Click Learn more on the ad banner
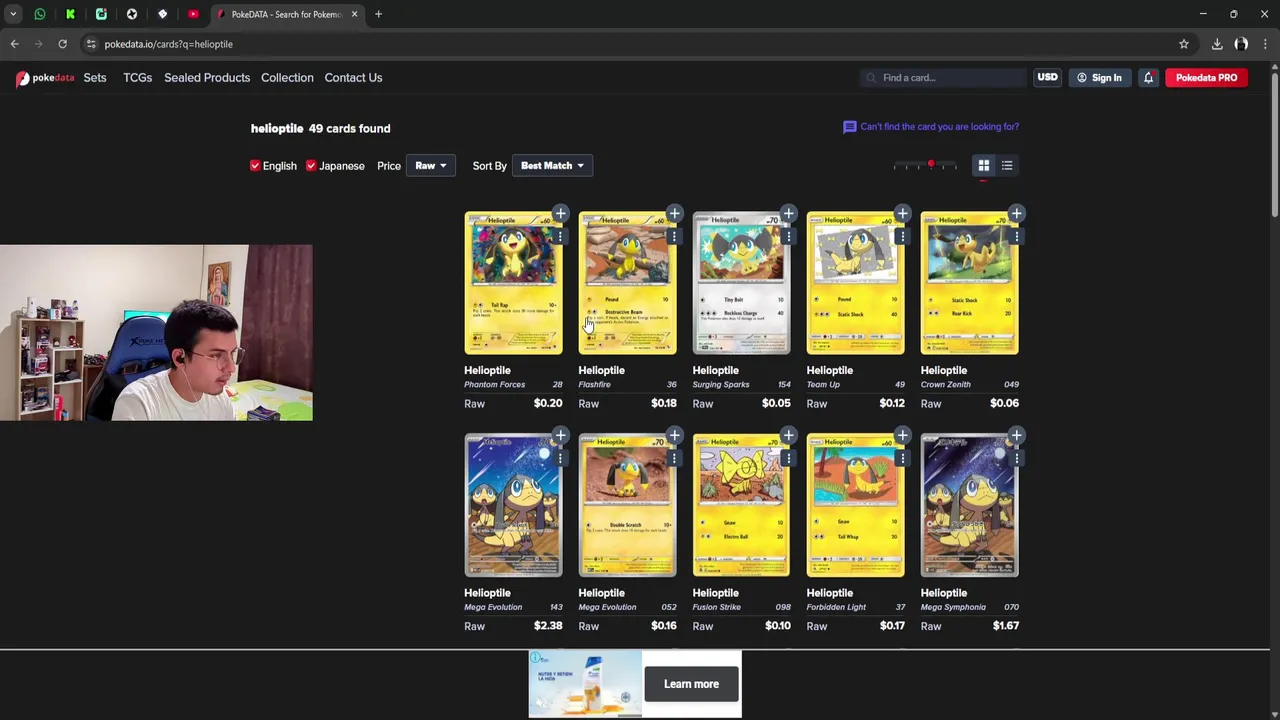Screen dimensions: 1280x720 691,684
